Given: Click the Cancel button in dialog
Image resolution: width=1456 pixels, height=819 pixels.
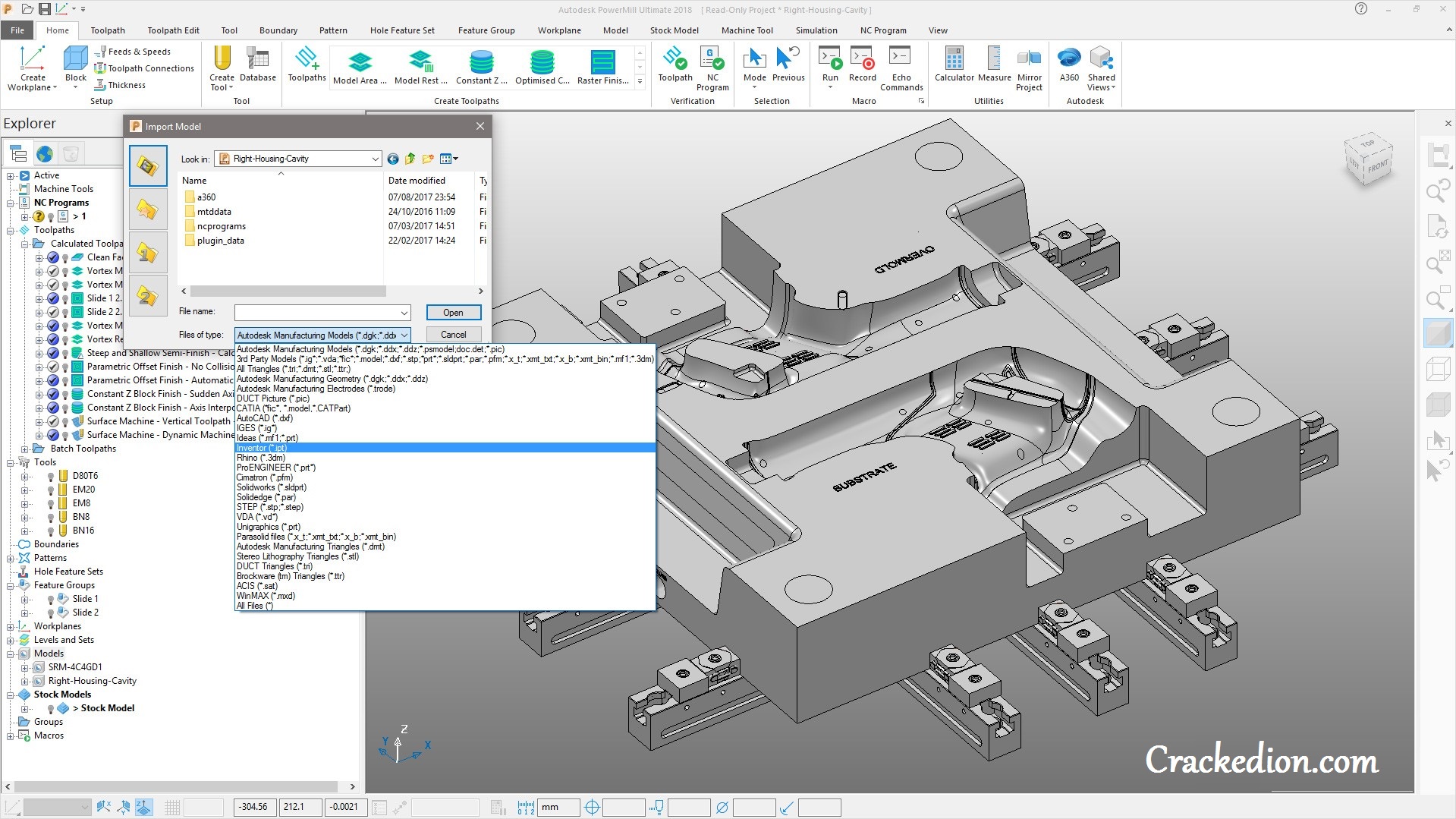Looking at the screenshot, I should (x=453, y=335).
